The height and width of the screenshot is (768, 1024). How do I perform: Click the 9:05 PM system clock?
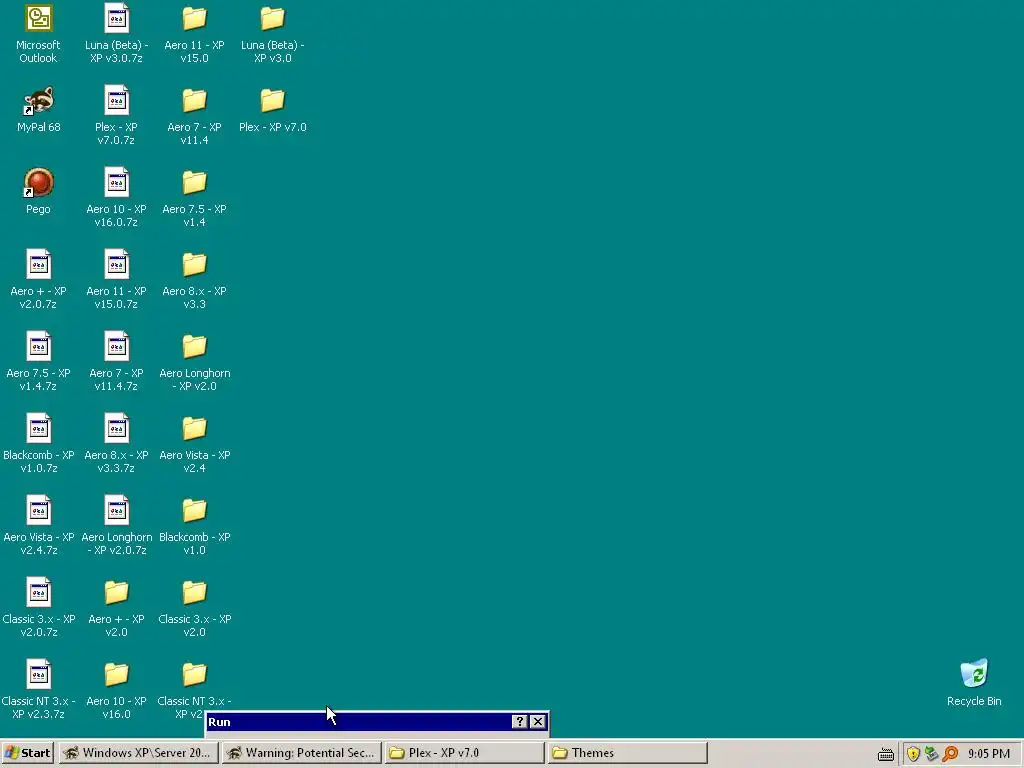(x=989, y=754)
